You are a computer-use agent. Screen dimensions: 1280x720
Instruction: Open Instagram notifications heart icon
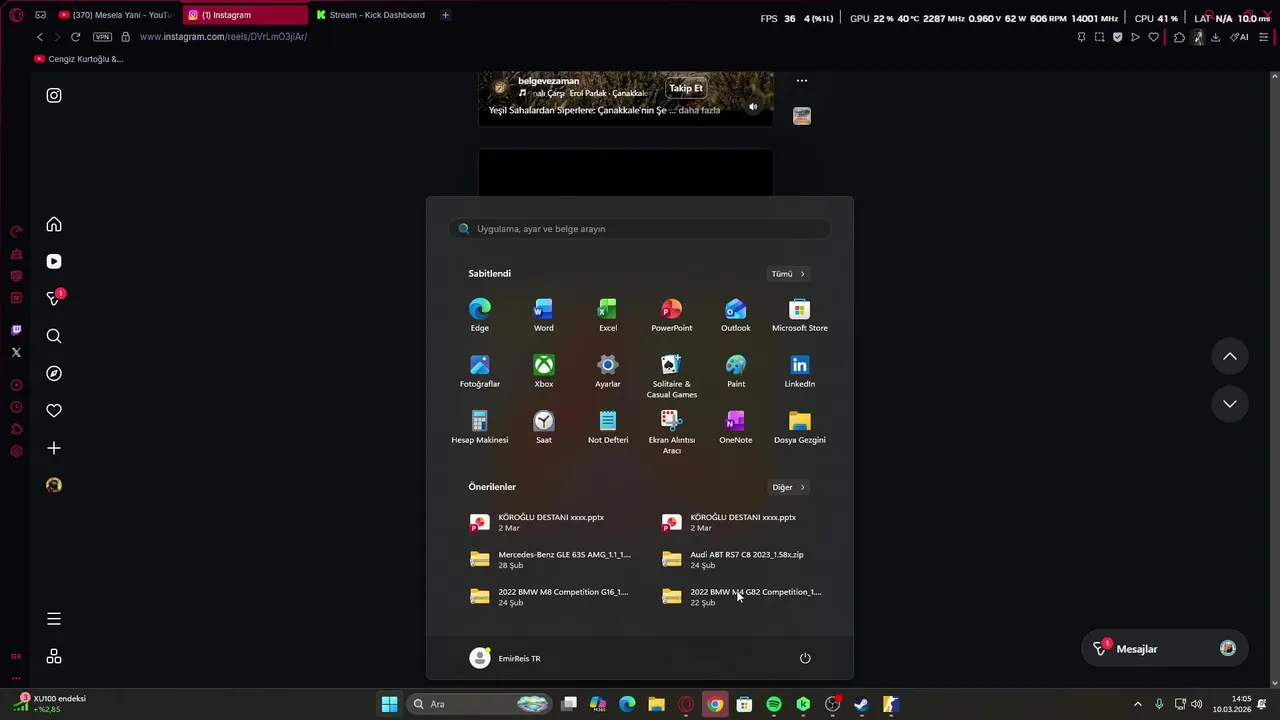(54, 410)
